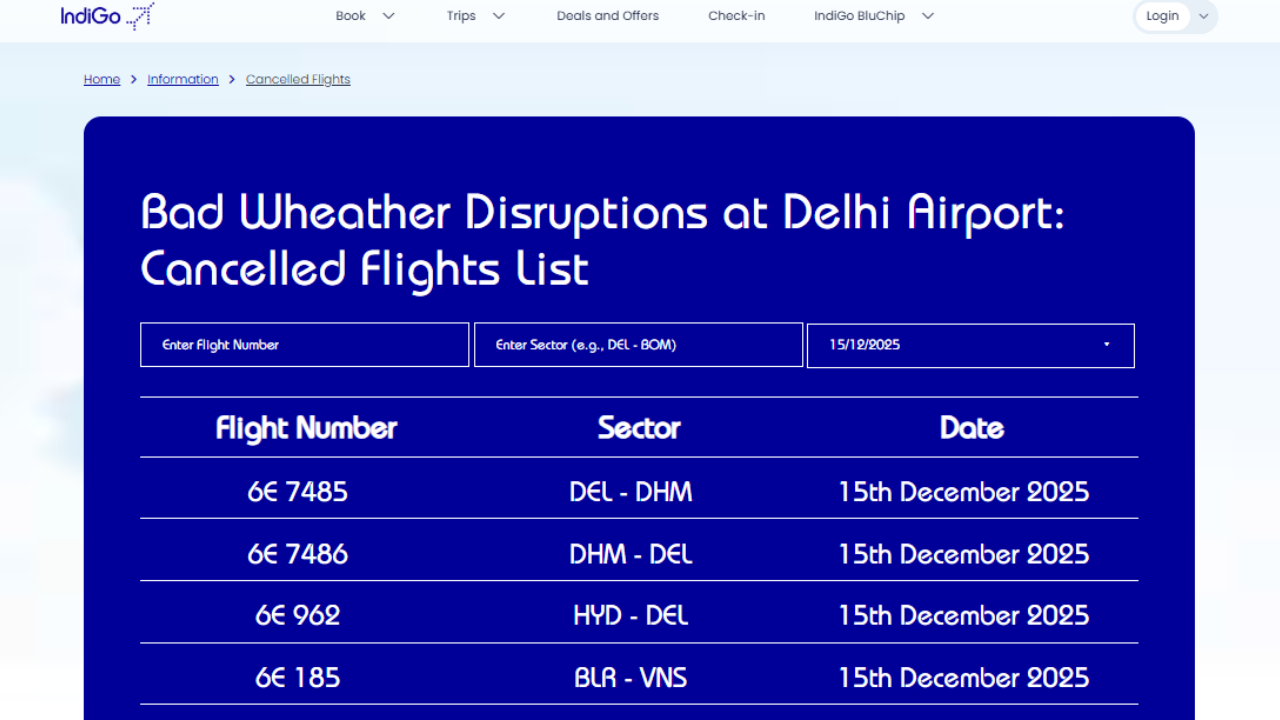Expand the Book menu chevron
Image resolution: width=1280 pixels, height=720 pixels.
pyautogui.click(x=389, y=16)
